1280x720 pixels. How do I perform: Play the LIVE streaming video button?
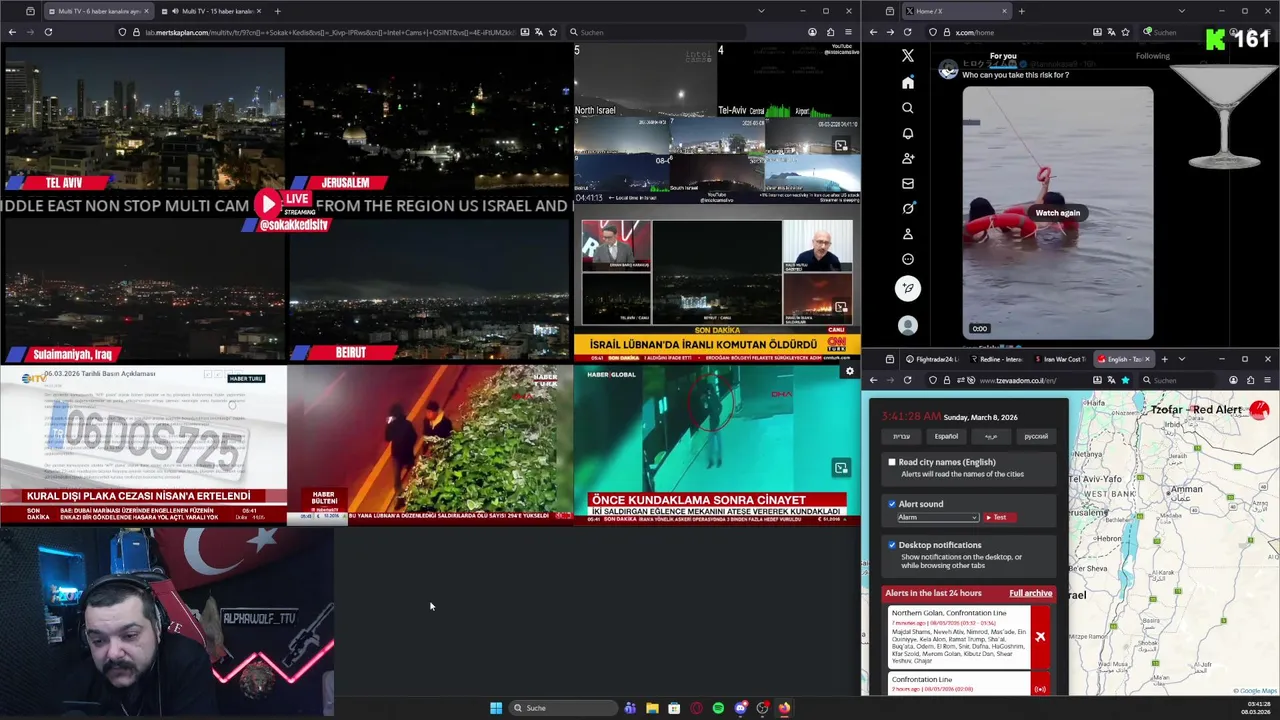coord(267,204)
